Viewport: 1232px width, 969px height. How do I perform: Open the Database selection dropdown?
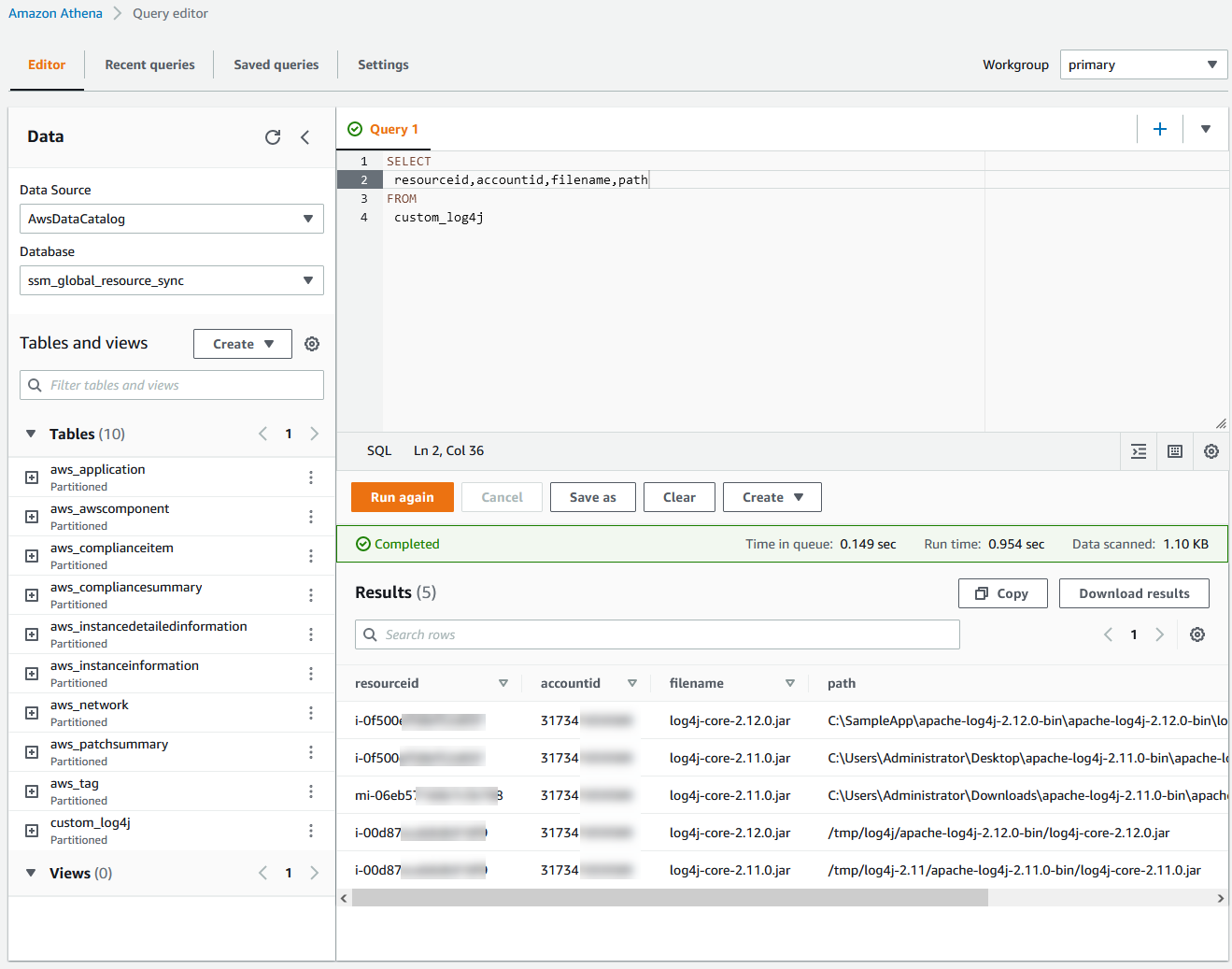tap(171, 280)
